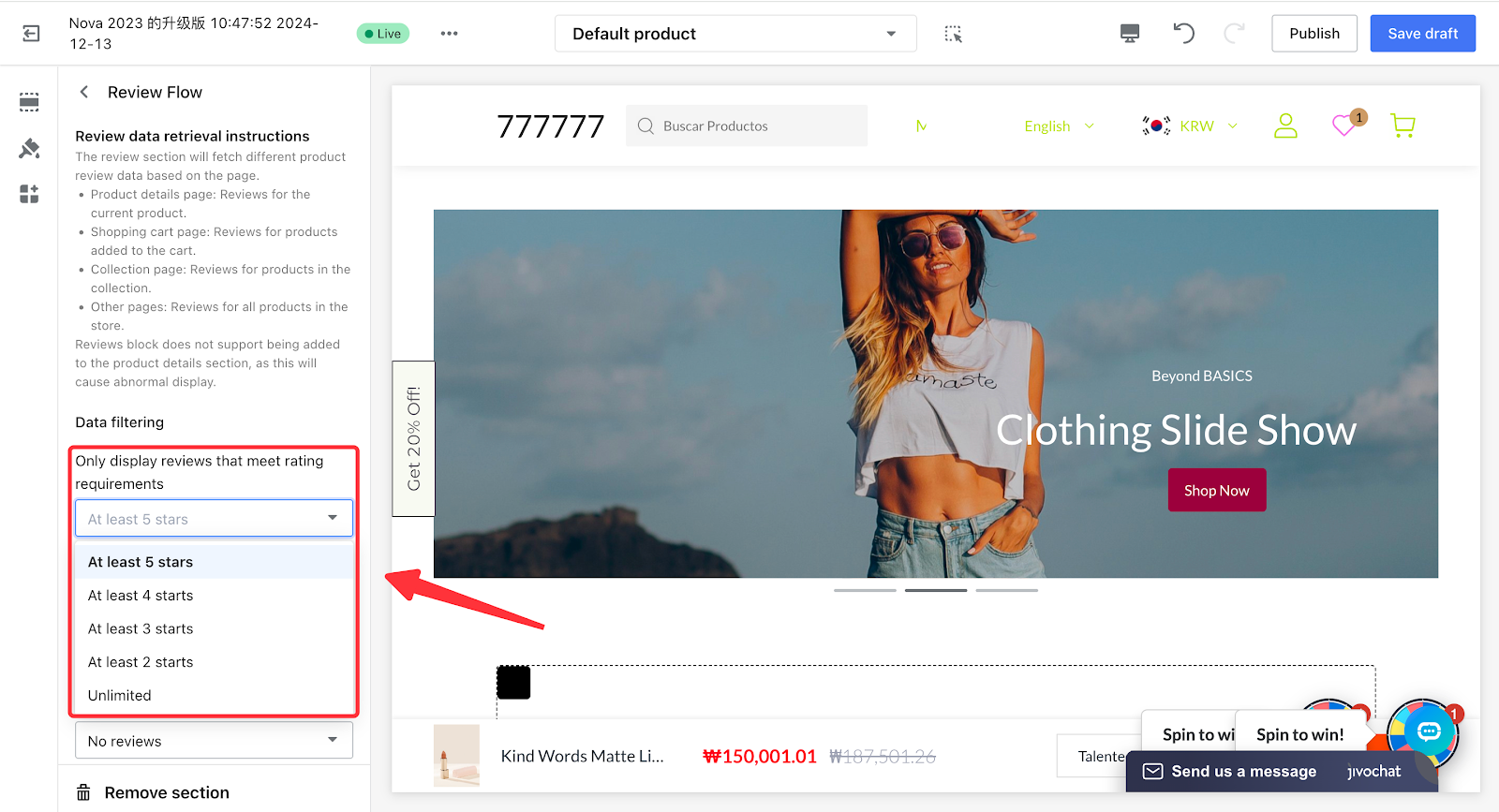1499x812 pixels.
Task: Choose the Unlimited rating option
Action: (x=120, y=696)
